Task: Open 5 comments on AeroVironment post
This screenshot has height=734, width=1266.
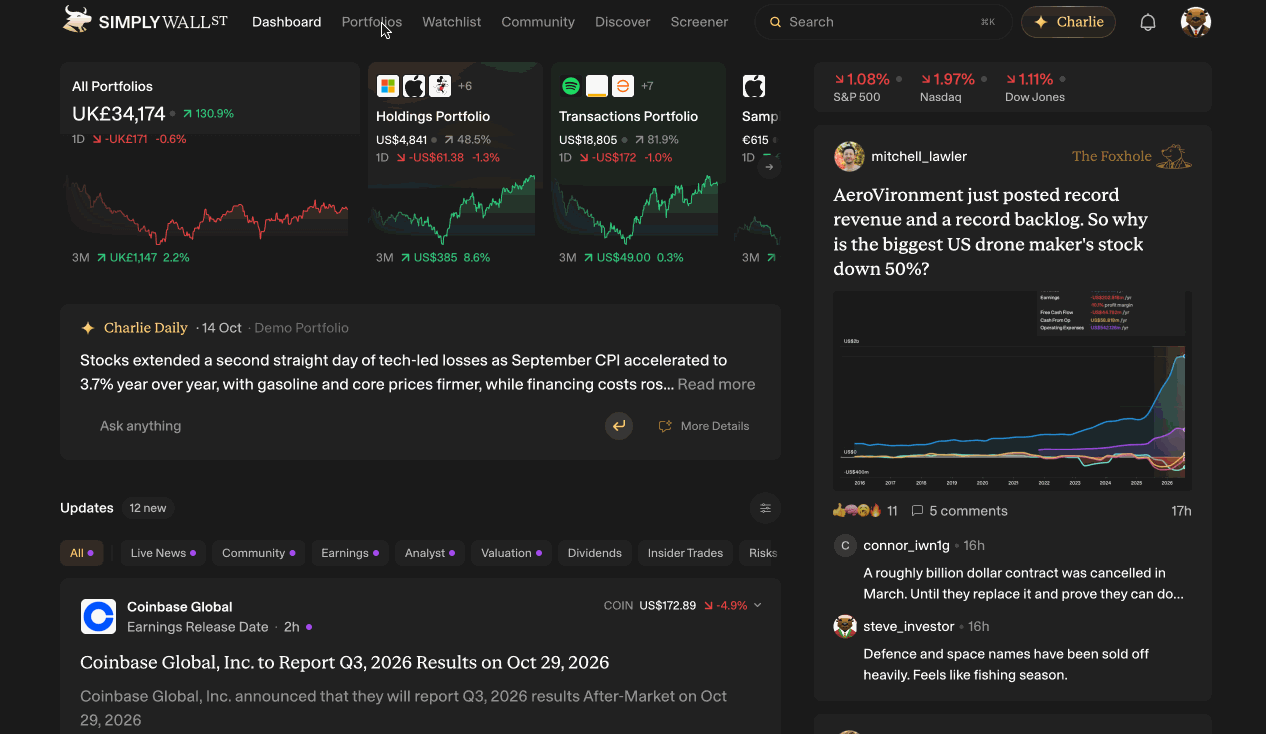Action: (959, 511)
